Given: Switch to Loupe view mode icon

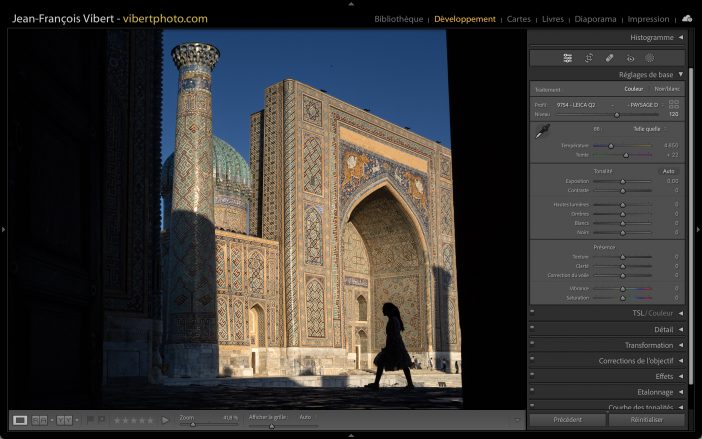Looking at the screenshot, I should point(20,420).
